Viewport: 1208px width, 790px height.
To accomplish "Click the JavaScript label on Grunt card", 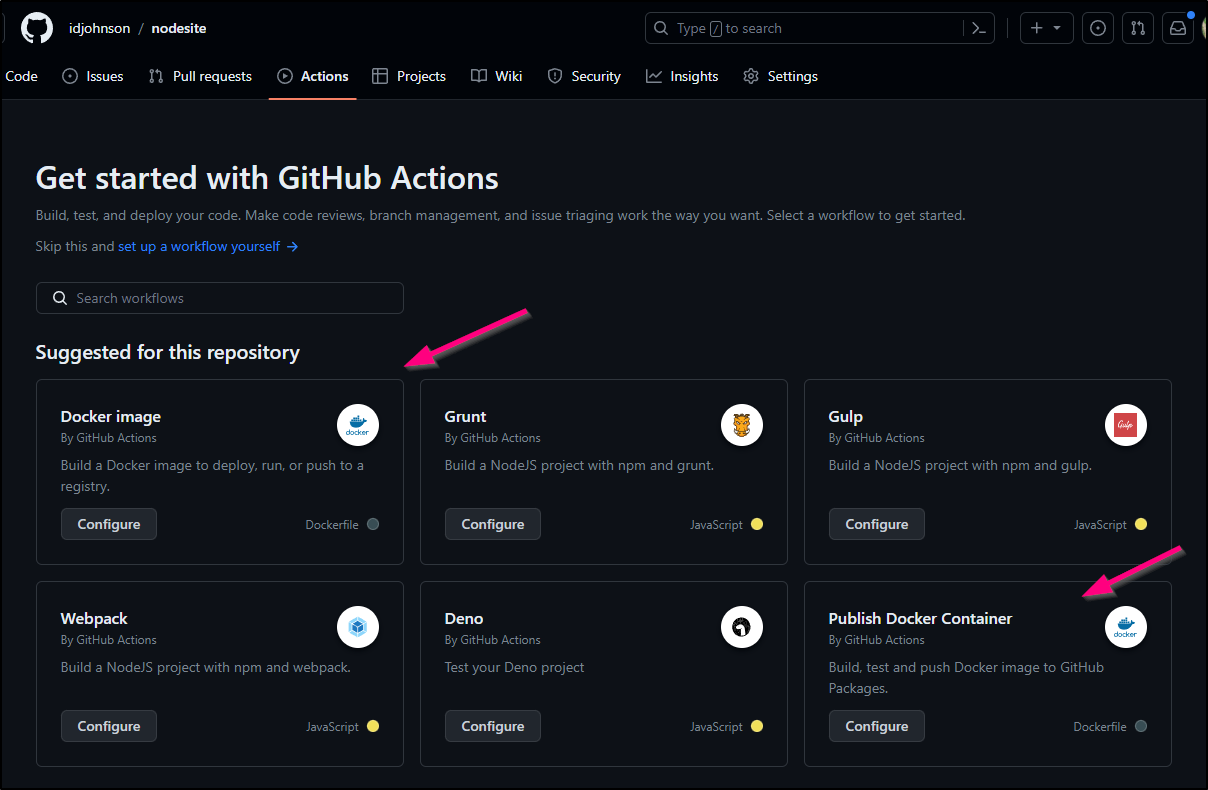I will [716, 524].
